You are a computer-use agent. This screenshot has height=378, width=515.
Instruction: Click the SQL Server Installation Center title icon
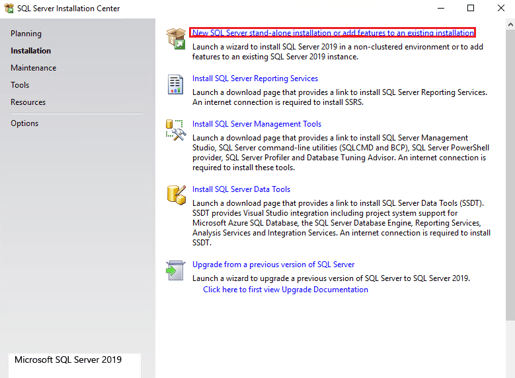coord(9,8)
